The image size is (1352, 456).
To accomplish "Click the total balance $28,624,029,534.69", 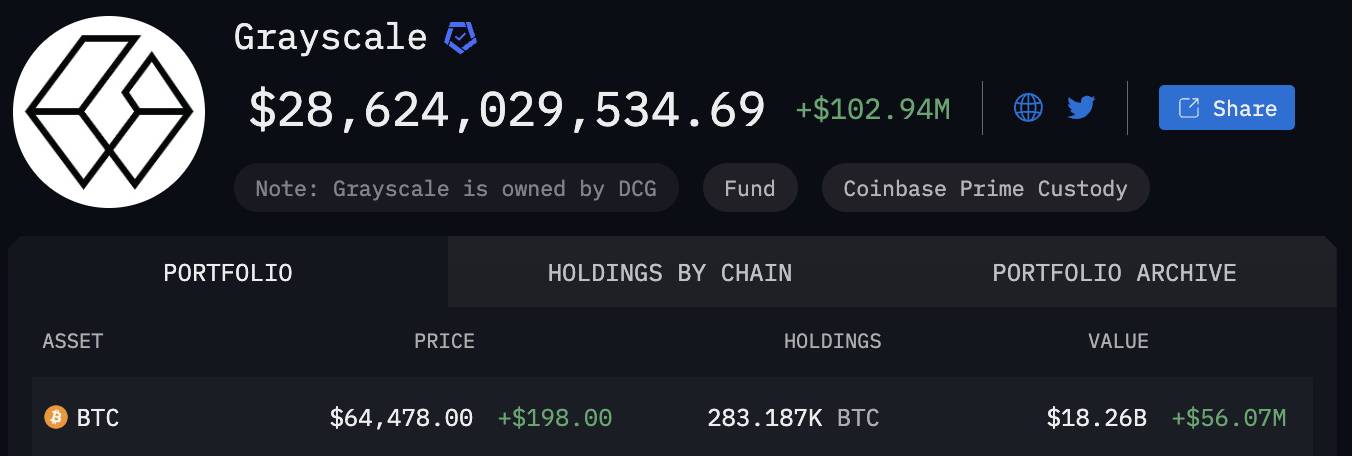I will (x=507, y=109).
